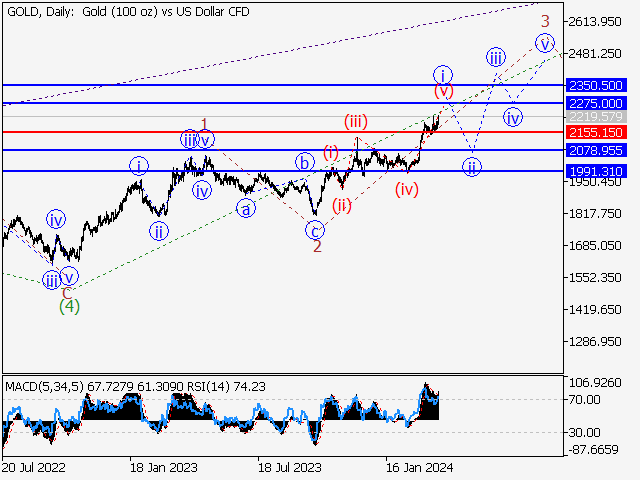Click the circled ii at the forecast dip near 2078.955
Viewport: 640px width, 480px height.
pyautogui.click(x=472, y=167)
